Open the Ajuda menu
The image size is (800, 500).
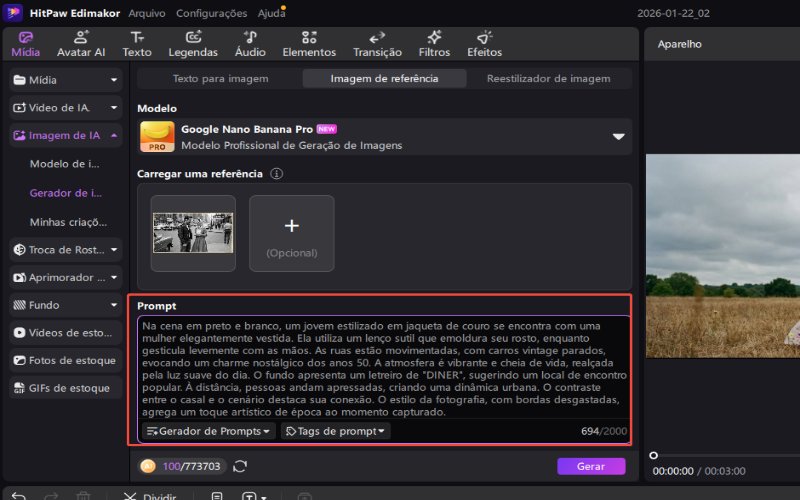(x=271, y=13)
